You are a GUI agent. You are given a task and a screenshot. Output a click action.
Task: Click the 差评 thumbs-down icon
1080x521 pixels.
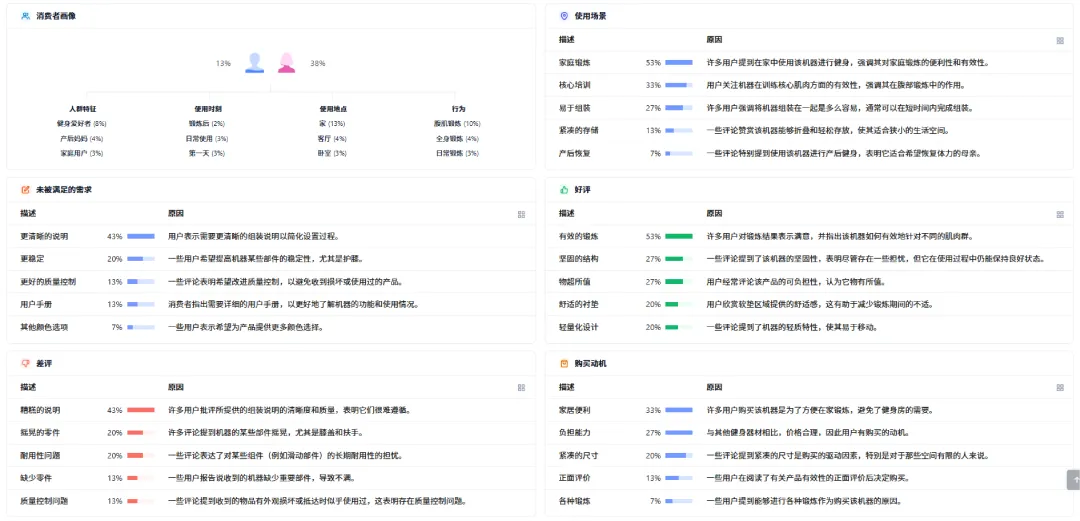click(25, 363)
